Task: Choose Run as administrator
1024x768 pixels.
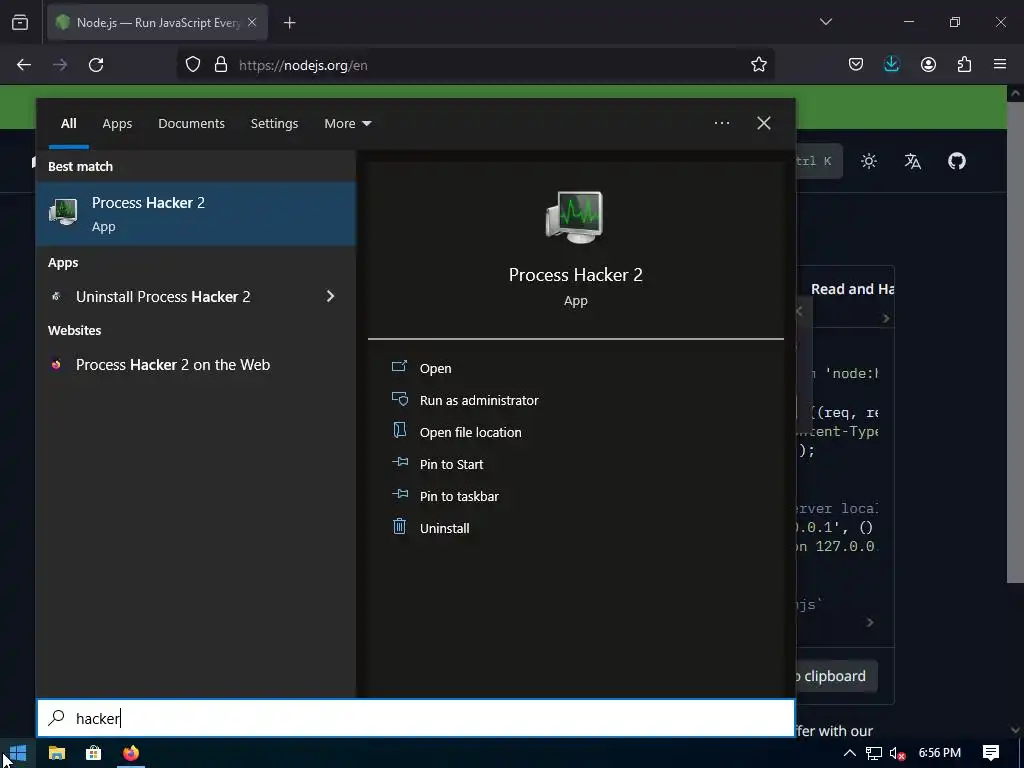Action: 479,400
